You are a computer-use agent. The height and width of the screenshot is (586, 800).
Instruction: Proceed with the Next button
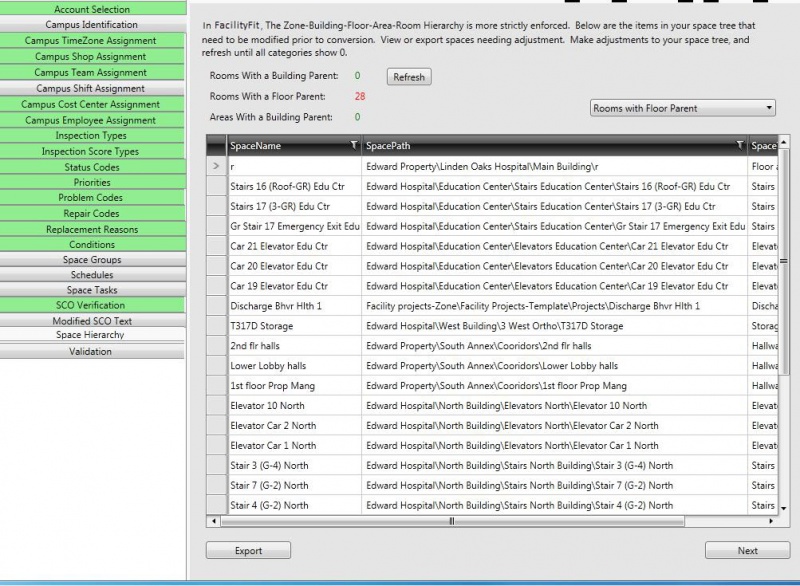[747, 551]
